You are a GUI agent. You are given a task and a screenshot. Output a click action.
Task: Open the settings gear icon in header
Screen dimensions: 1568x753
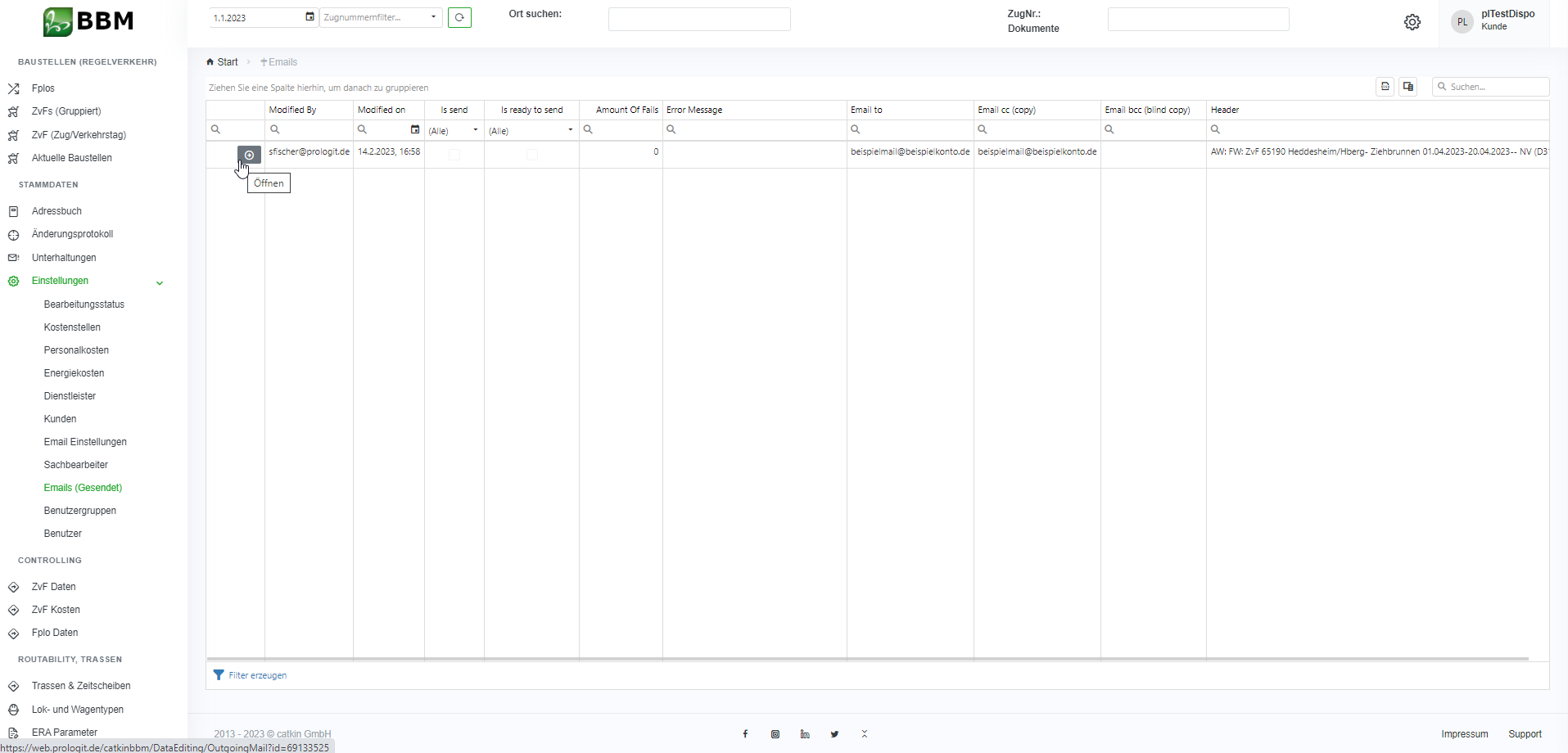point(1412,22)
